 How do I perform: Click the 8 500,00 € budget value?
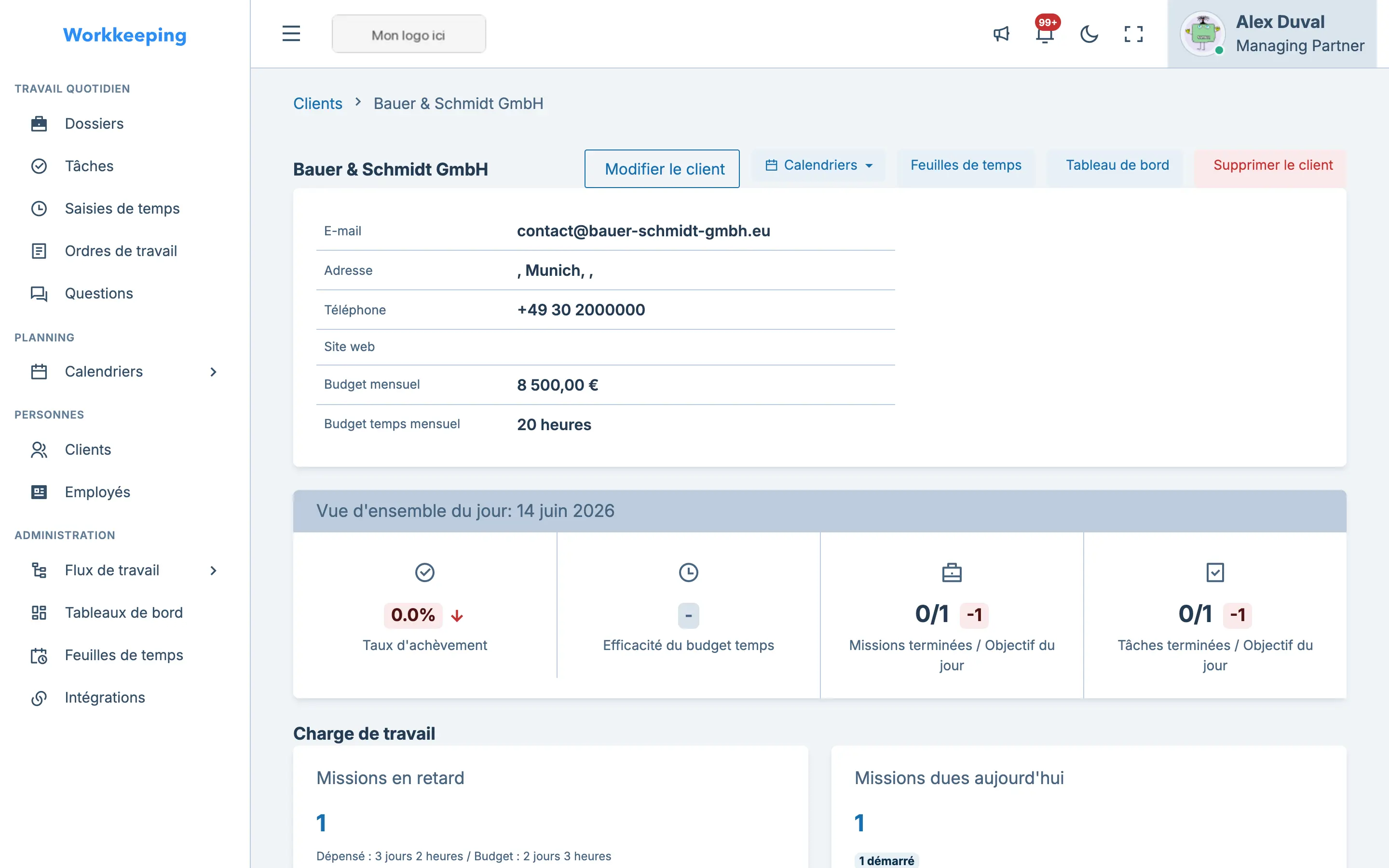tap(558, 385)
